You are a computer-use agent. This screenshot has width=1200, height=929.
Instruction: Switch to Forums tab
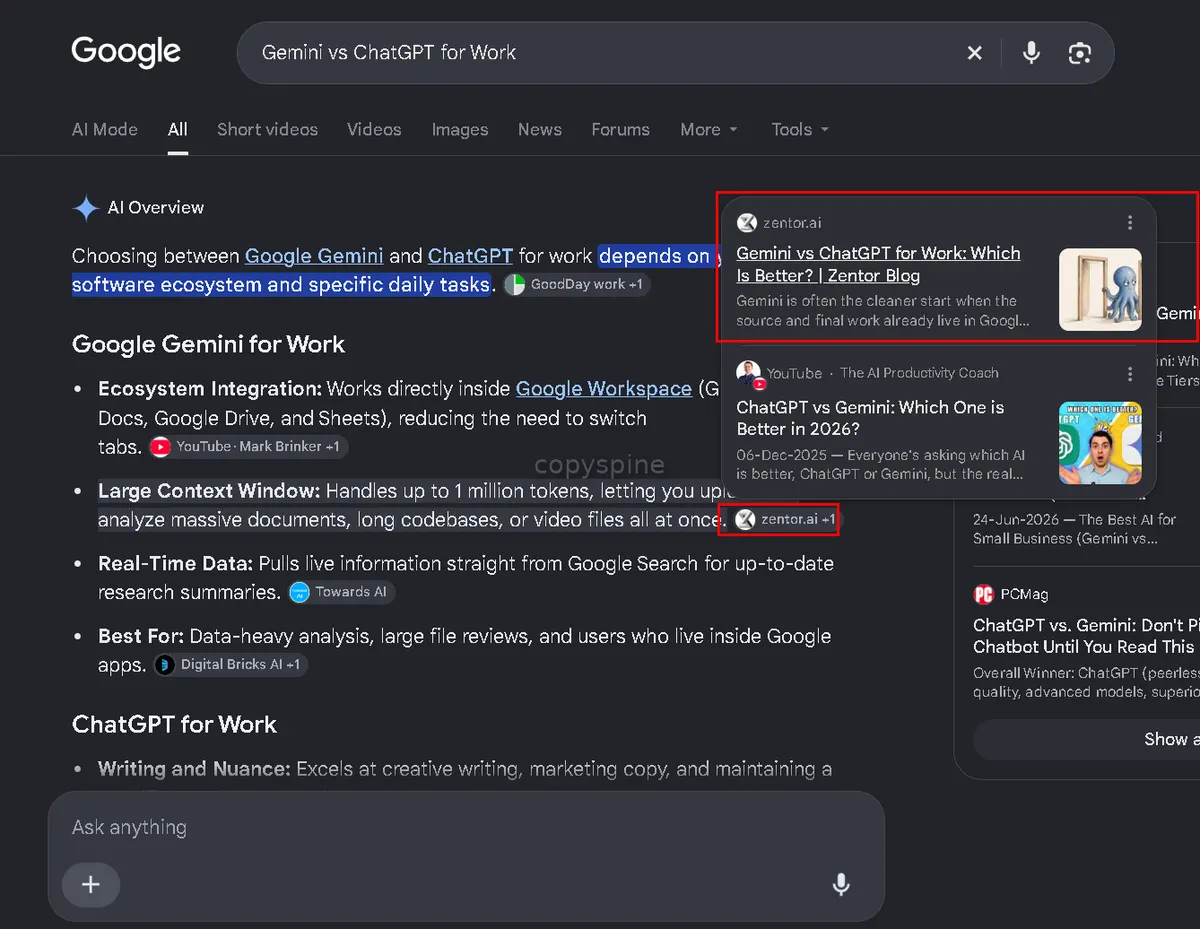(x=620, y=129)
